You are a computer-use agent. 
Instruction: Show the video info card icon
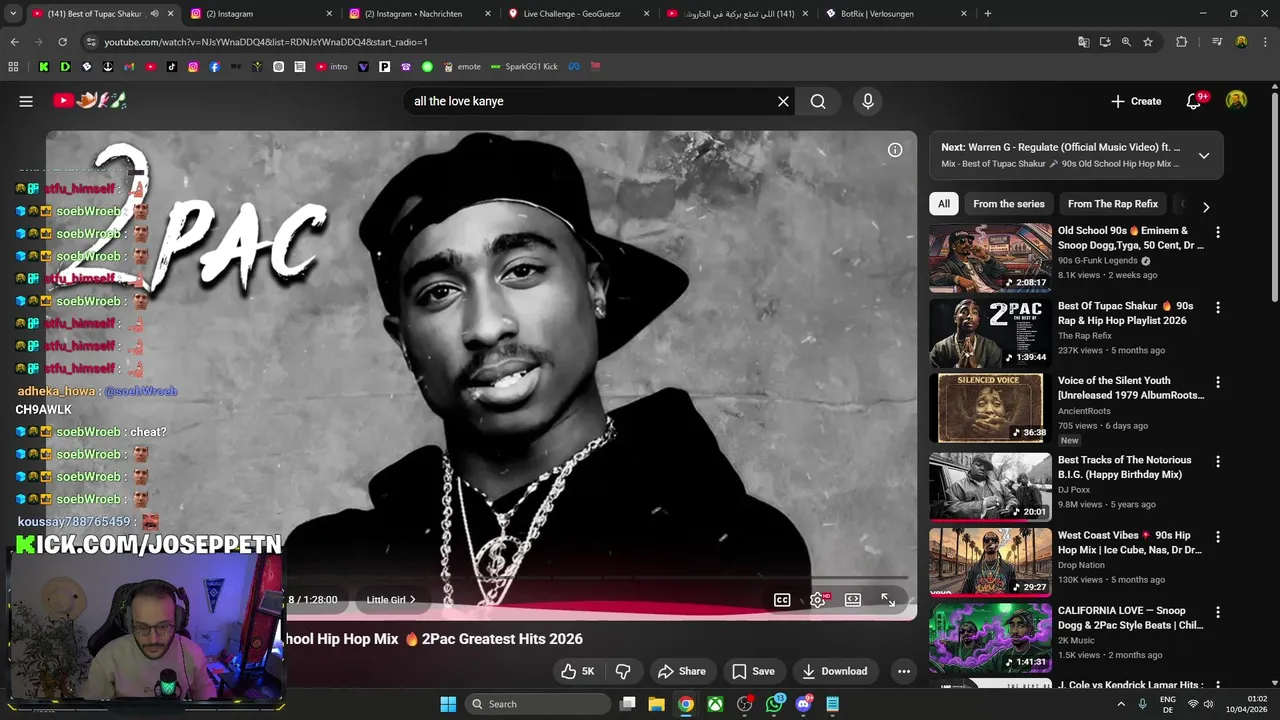[x=895, y=150]
